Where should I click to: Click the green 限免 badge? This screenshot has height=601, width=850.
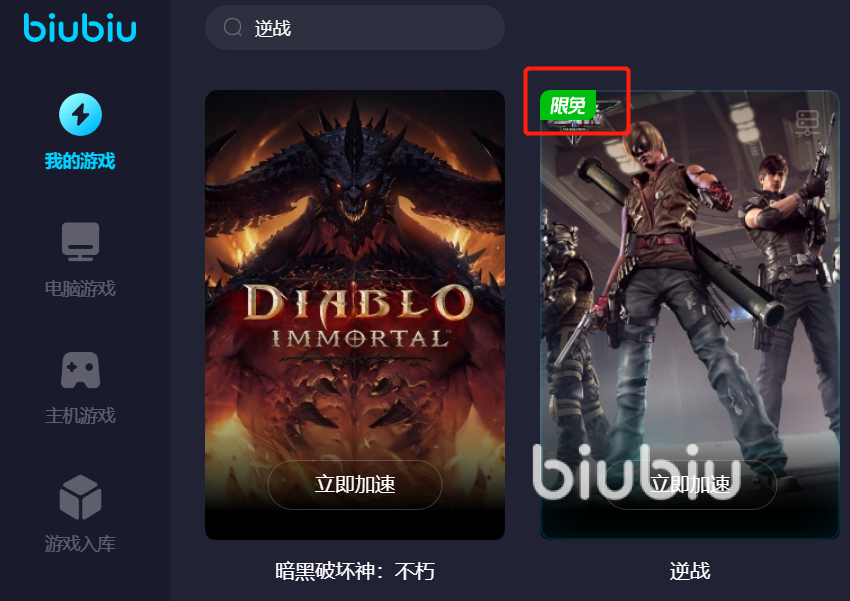tap(568, 105)
